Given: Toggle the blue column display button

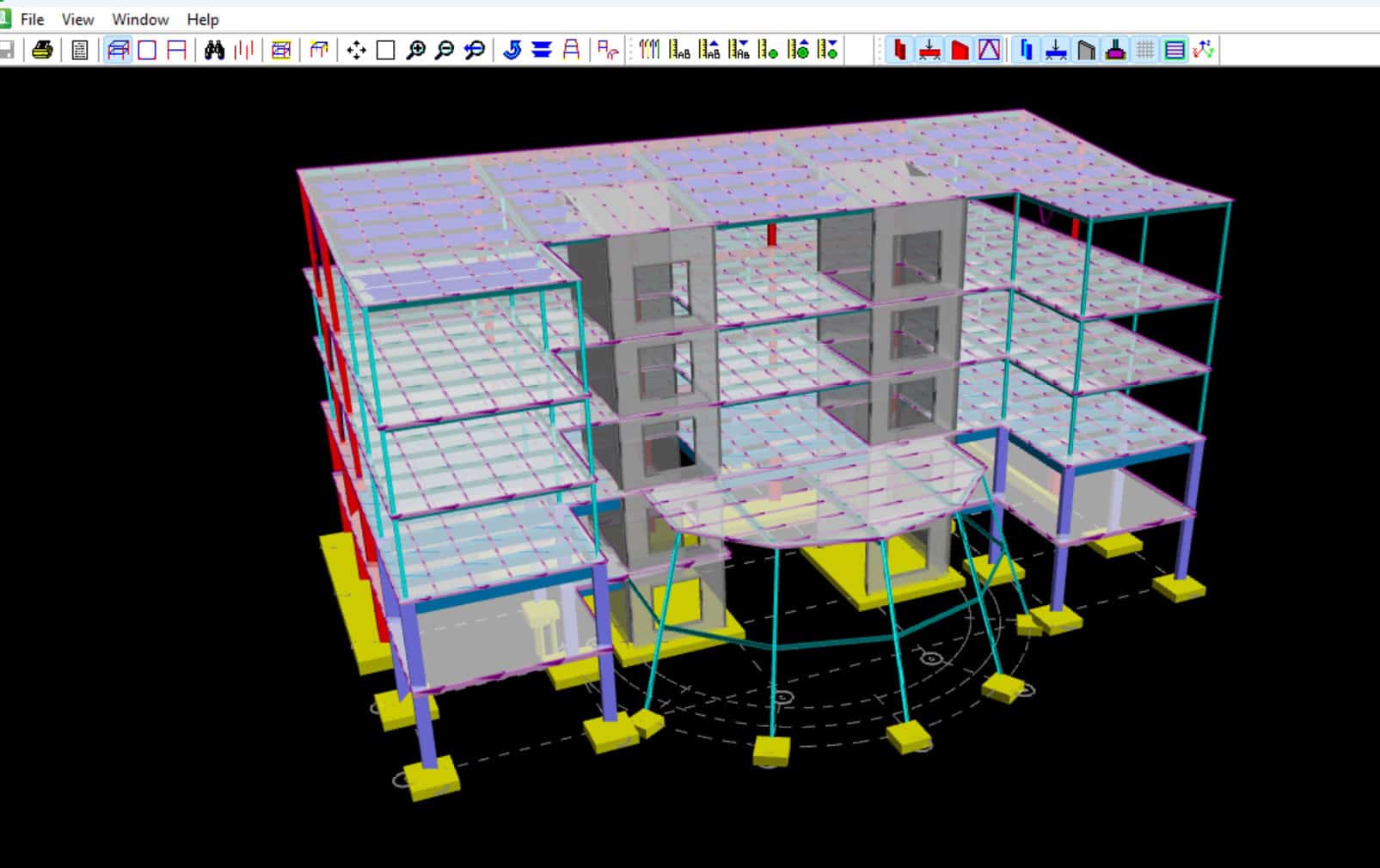Looking at the screenshot, I should click(1026, 50).
